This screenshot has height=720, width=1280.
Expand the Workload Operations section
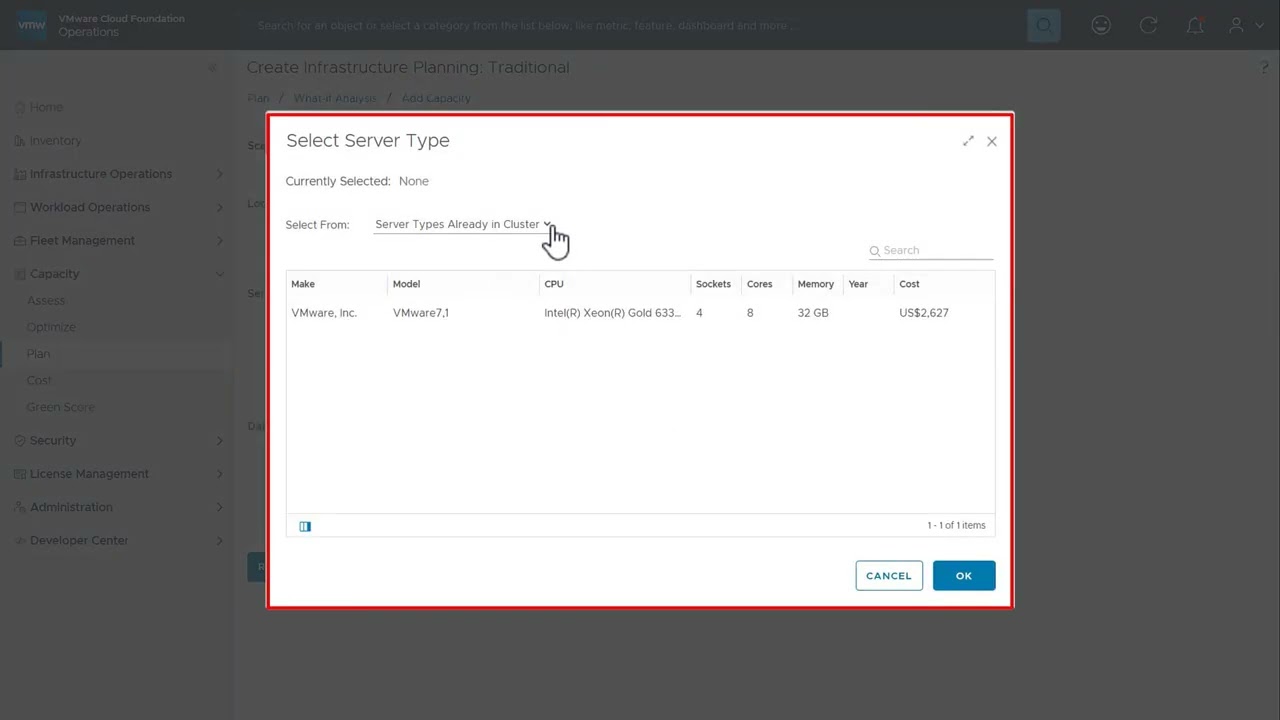(90, 207)
